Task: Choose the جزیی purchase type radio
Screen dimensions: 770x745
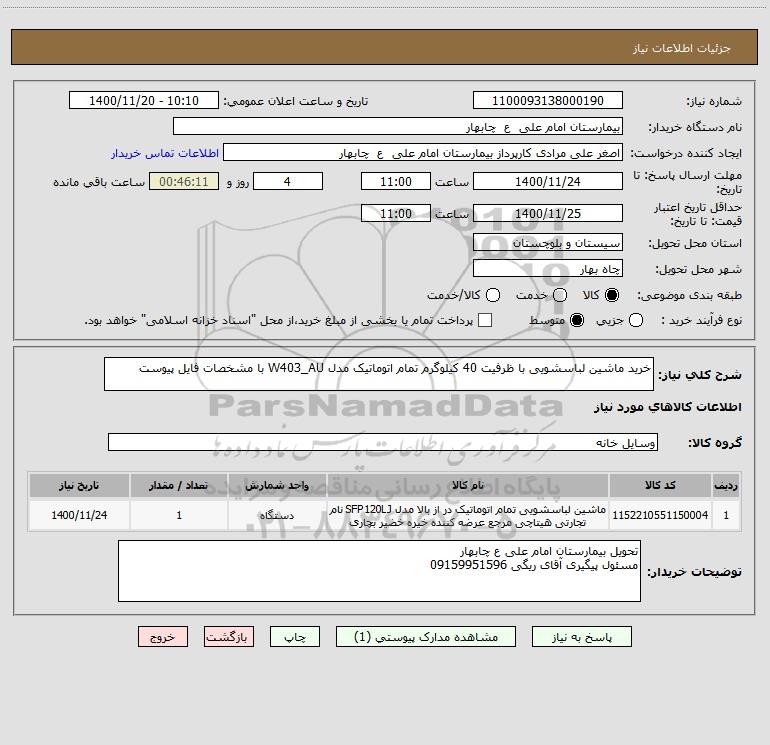Action: coord(636,321)
